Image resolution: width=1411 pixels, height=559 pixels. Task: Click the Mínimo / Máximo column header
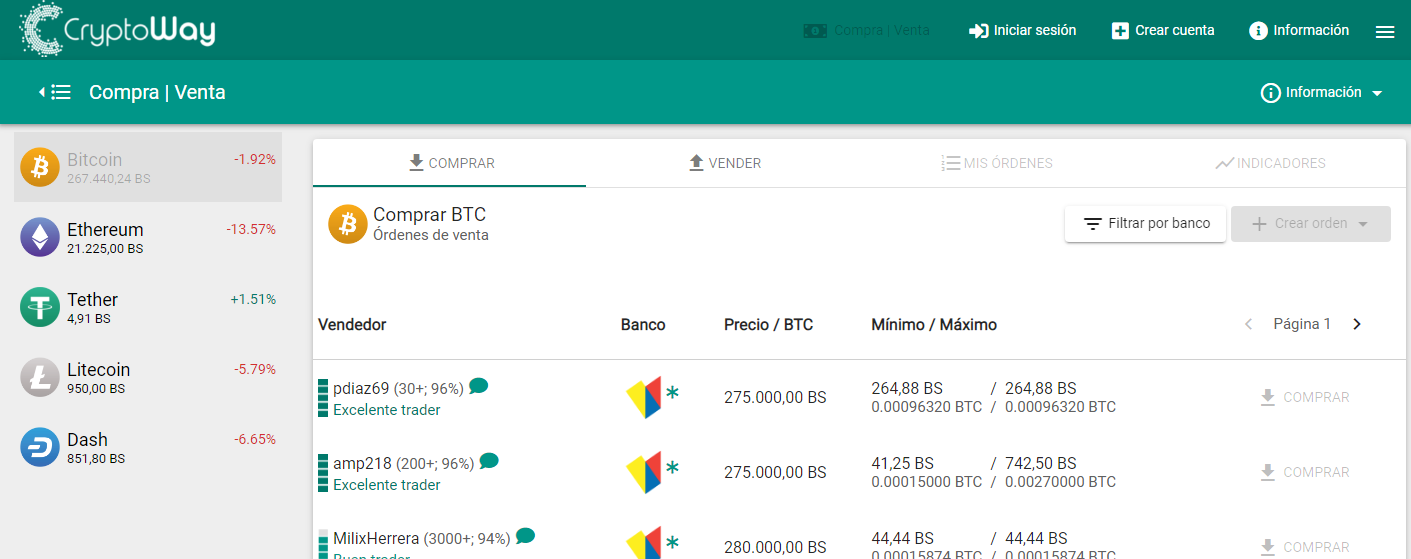[934, 325]
